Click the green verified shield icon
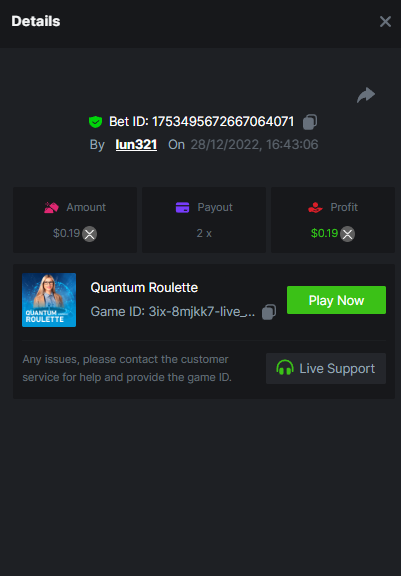Screen dimensions: 401x576 (x=95, y=122)
